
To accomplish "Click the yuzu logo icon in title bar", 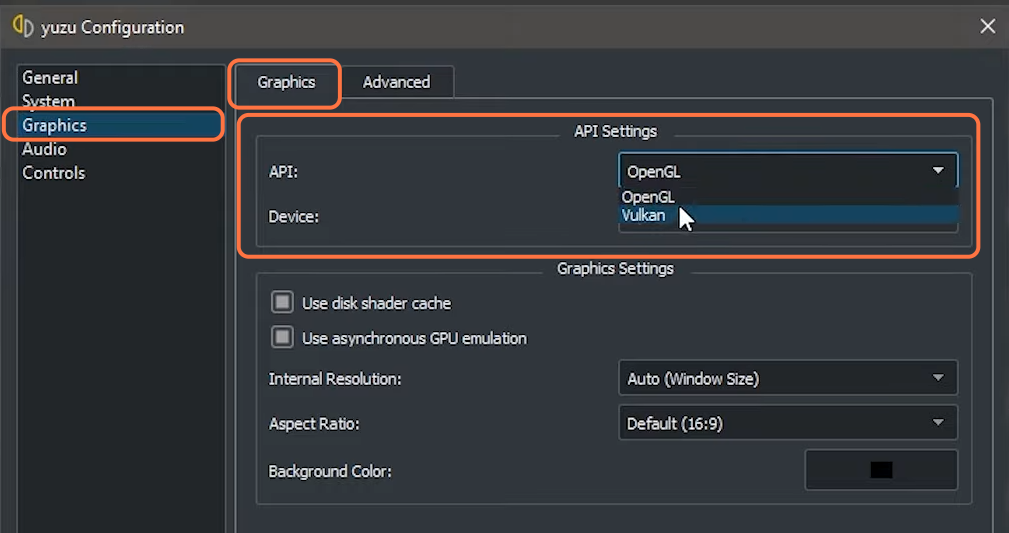I will point(23,26).
